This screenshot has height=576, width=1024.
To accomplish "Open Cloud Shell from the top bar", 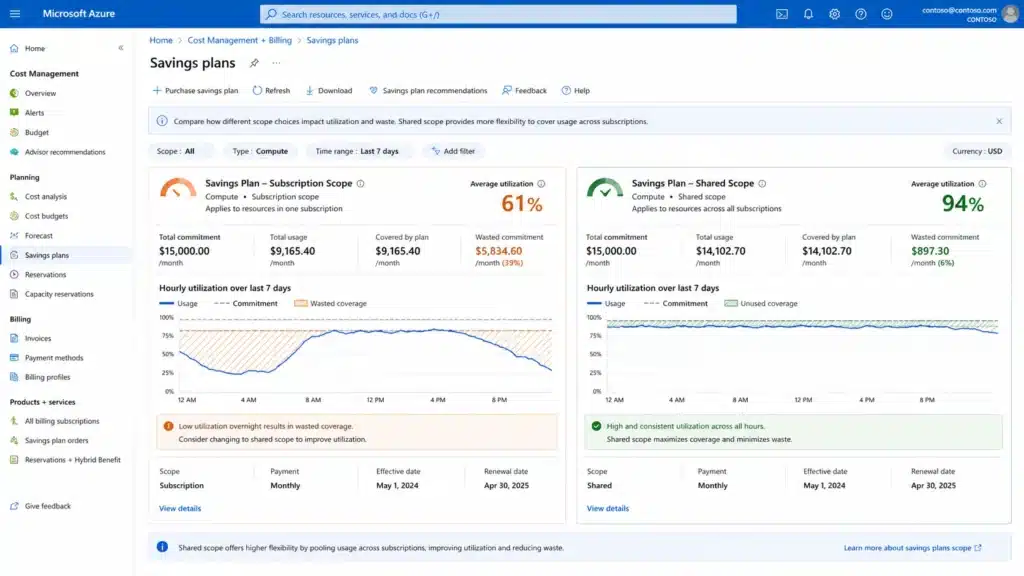I will (x=782, y=14).
